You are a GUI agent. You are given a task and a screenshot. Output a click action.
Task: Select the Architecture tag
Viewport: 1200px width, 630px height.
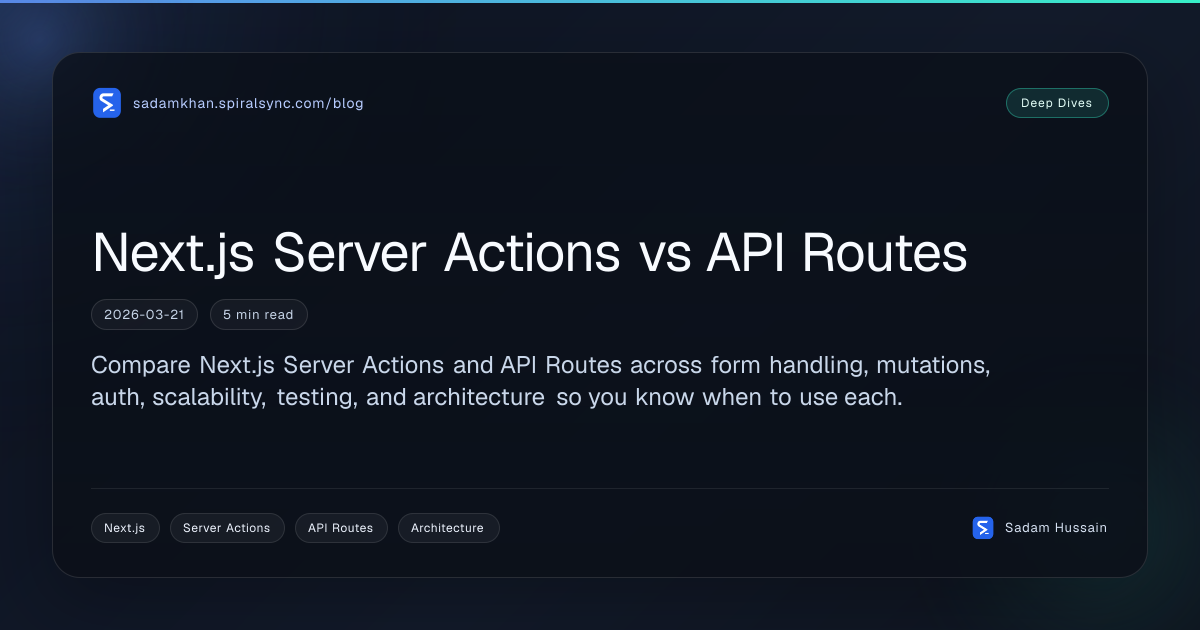point(448,528)
